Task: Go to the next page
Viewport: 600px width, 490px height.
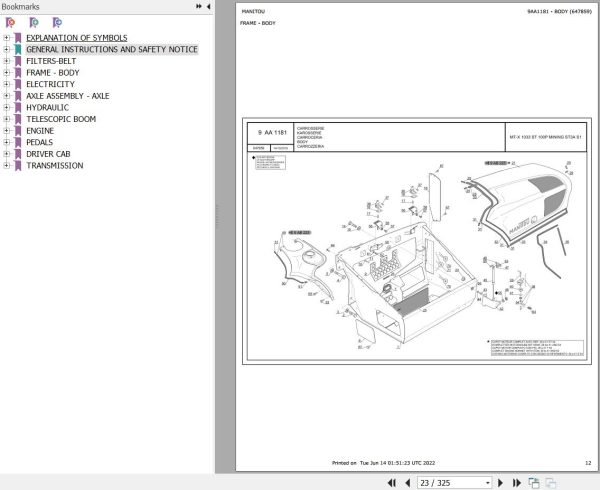Action: [500, 483]
